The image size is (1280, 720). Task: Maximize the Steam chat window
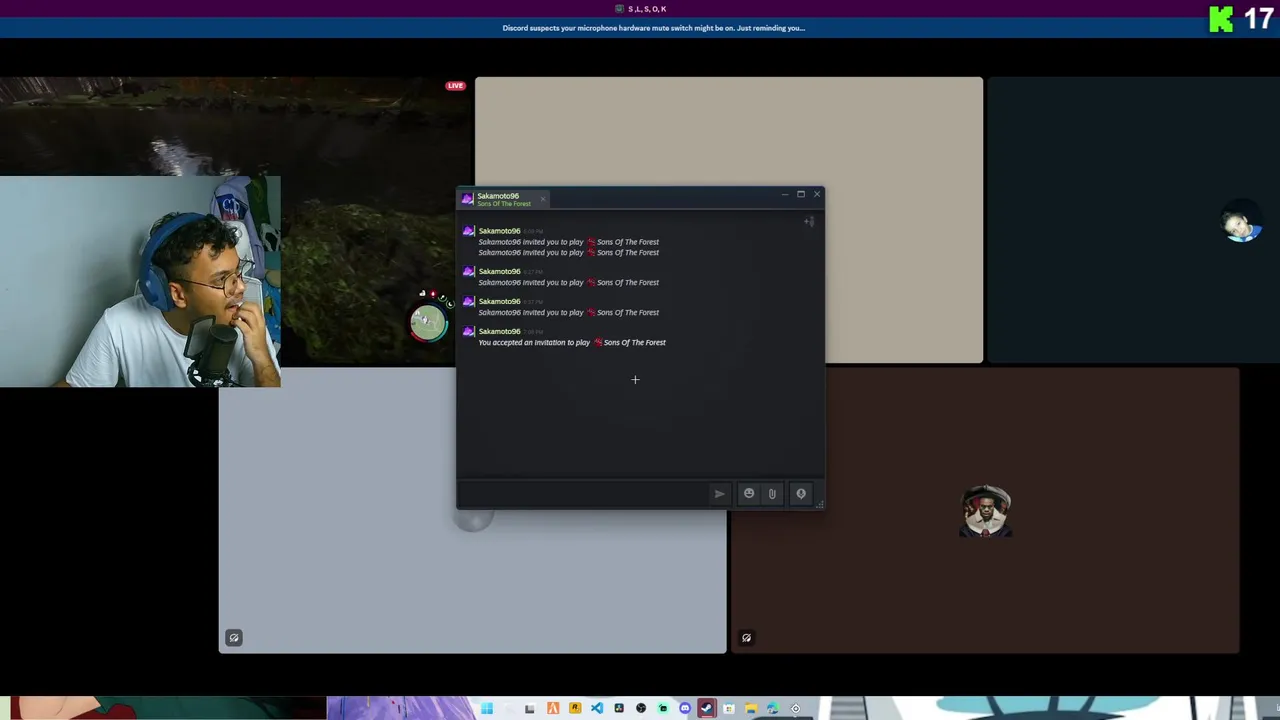coord(801,194)
